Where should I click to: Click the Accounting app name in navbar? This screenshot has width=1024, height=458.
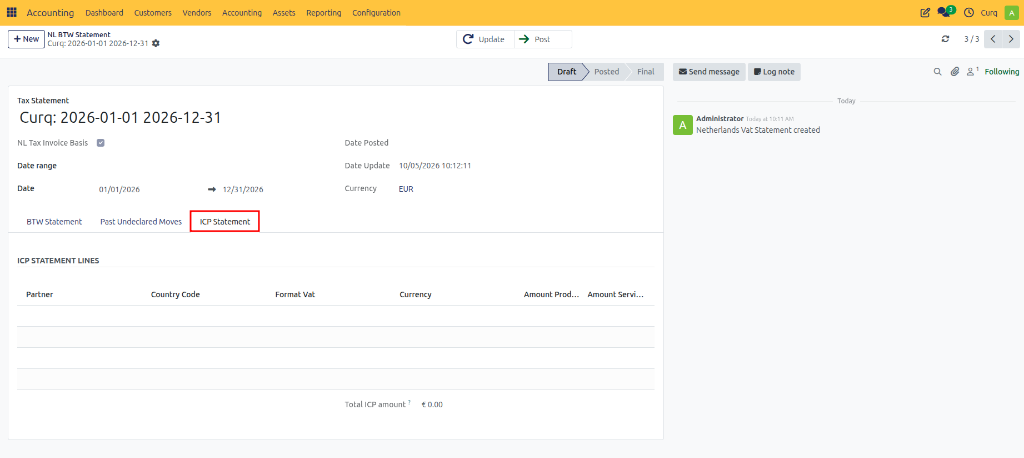point(50,13)
